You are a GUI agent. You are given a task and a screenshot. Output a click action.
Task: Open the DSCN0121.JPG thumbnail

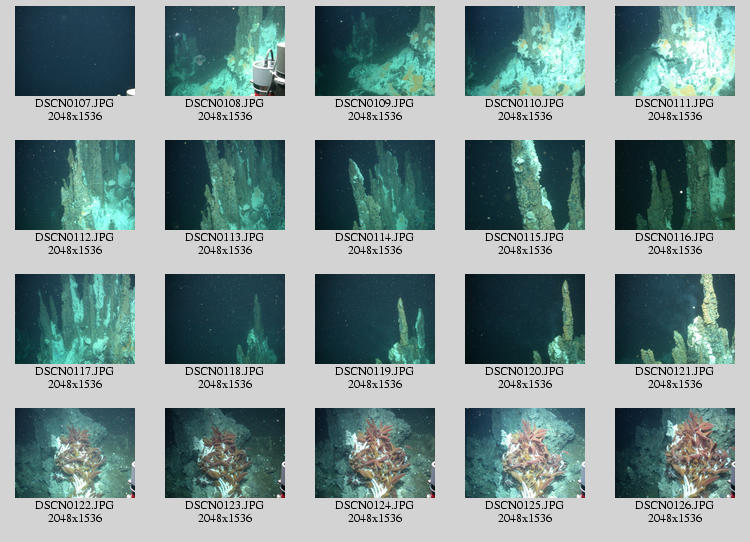pos(675,319)
